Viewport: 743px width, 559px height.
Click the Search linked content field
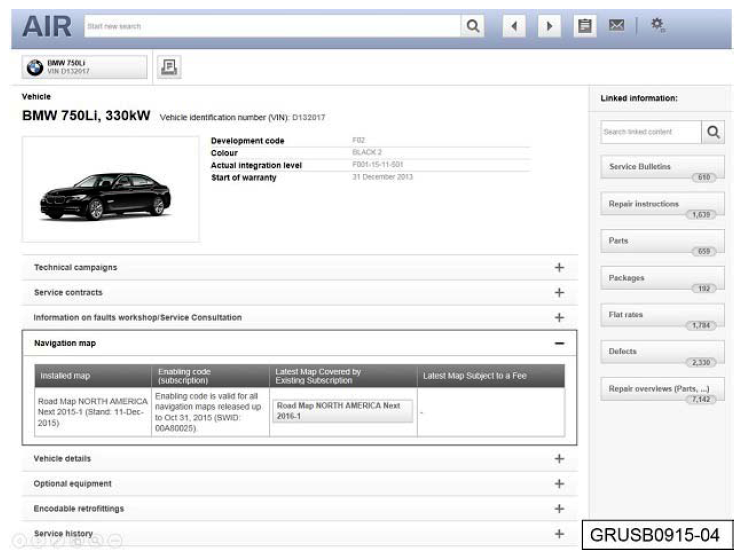651,132
